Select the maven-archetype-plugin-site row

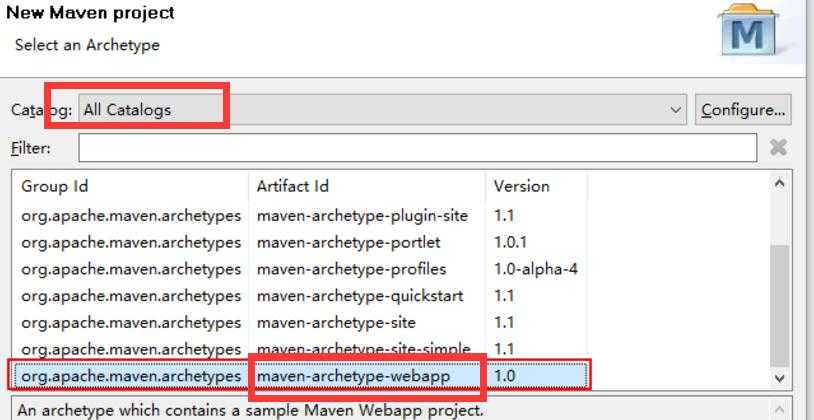tap(301, 216)
